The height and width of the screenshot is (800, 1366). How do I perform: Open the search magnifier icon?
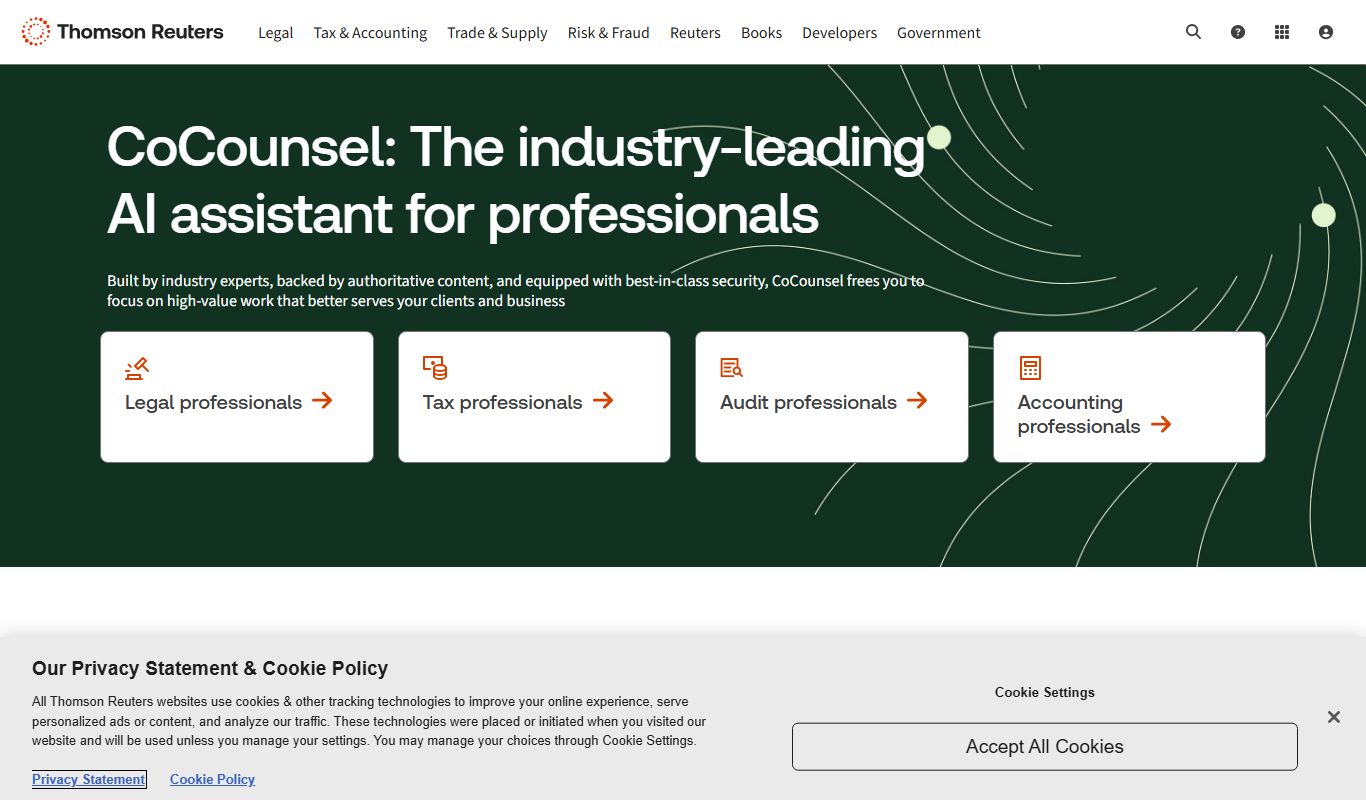1193,32
